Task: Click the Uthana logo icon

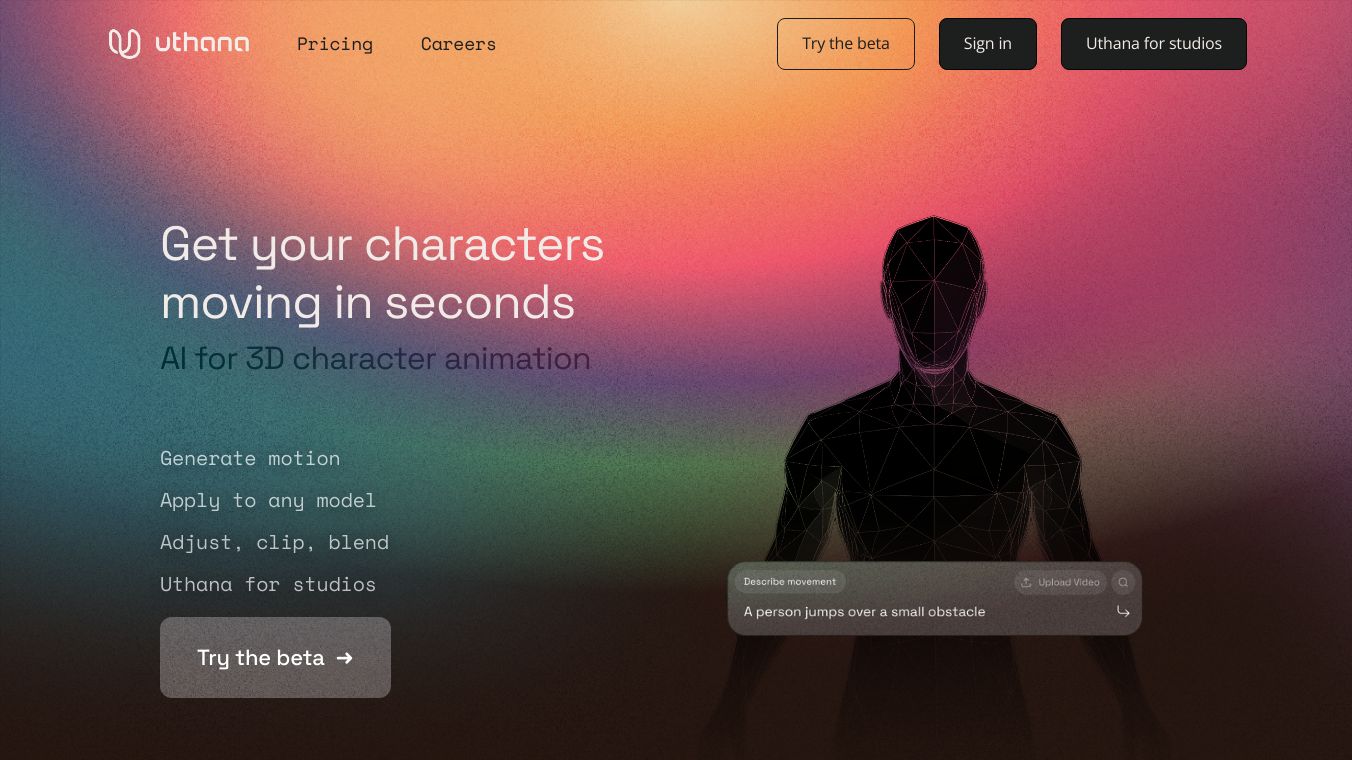Action: [124, 44]
